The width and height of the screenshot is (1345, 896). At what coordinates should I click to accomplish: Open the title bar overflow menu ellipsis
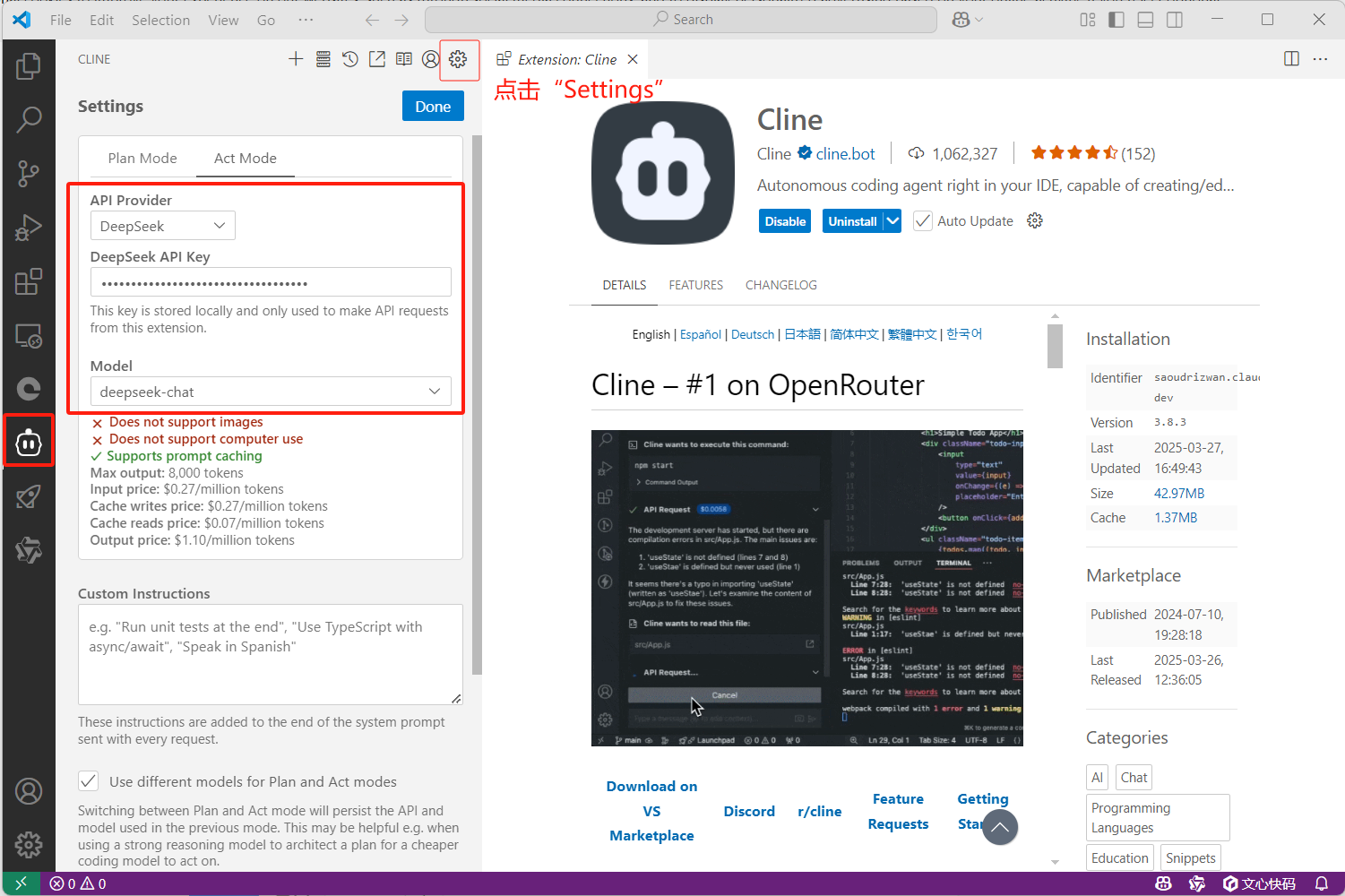coord(306,20)
